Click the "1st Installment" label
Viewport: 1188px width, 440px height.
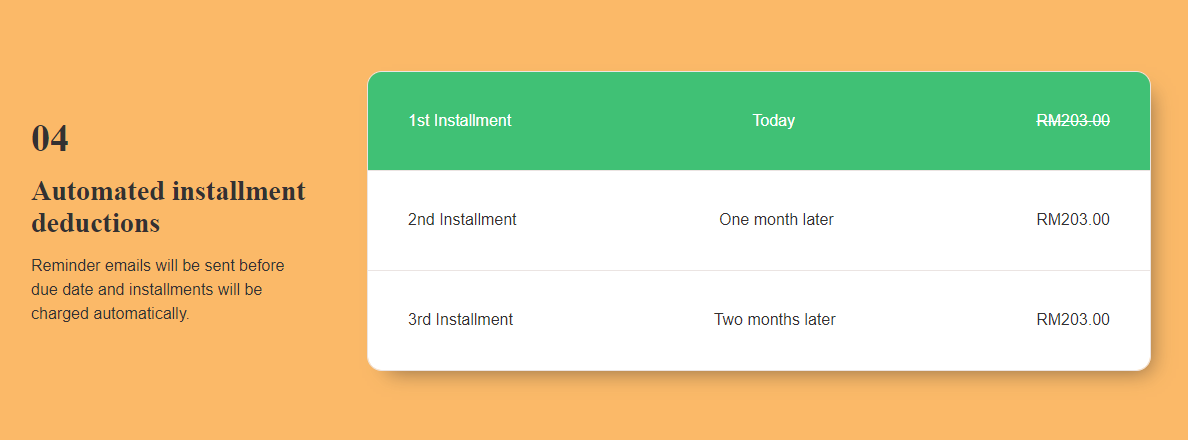click(x=460, y=120)
